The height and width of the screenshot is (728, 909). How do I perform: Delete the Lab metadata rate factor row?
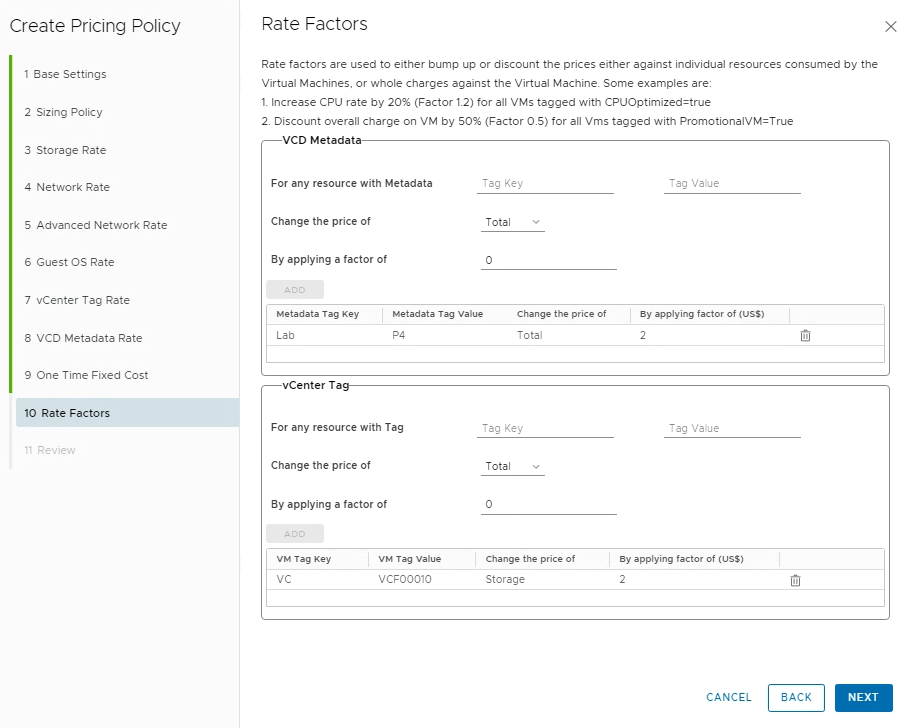[805, 336]
